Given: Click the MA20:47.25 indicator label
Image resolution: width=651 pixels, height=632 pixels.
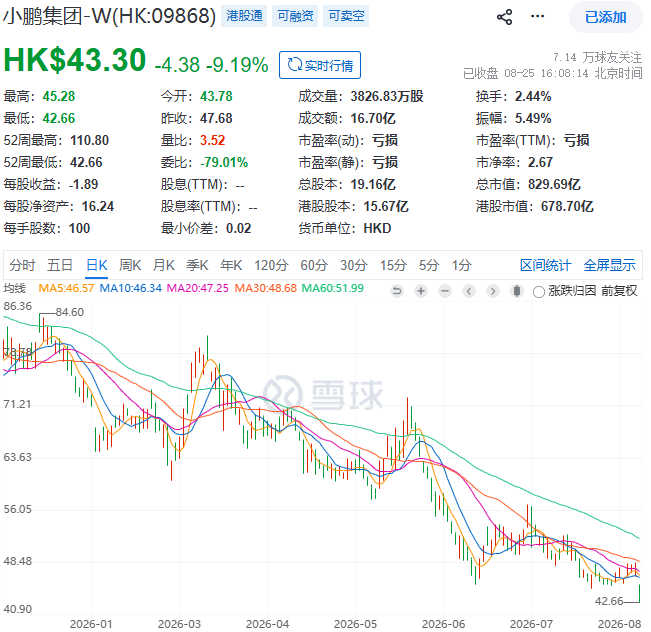Looking at the screenshot, I should [198, 288].
